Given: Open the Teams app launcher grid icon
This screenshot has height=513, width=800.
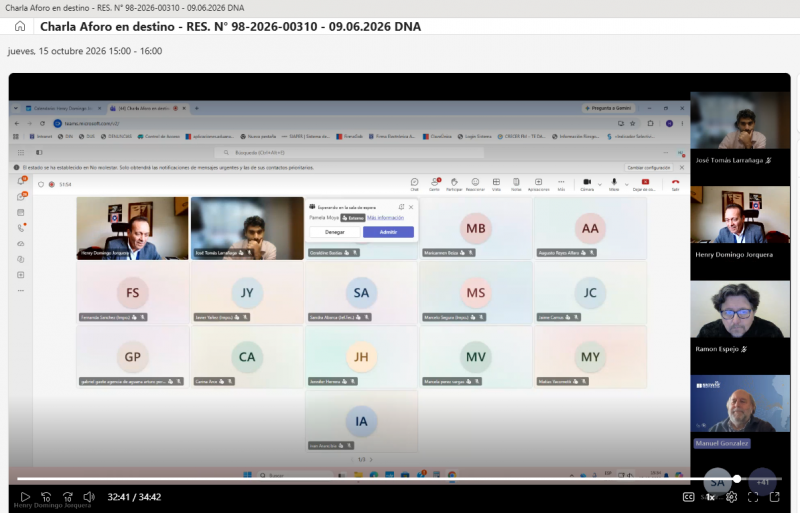Looking at the screenshot, I should pos(21,152).
